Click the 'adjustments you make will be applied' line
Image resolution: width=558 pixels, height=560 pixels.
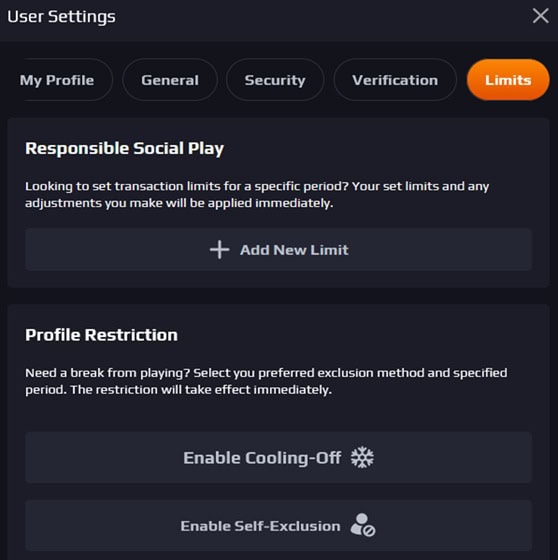pyautogui.click(x=179, y=203)
